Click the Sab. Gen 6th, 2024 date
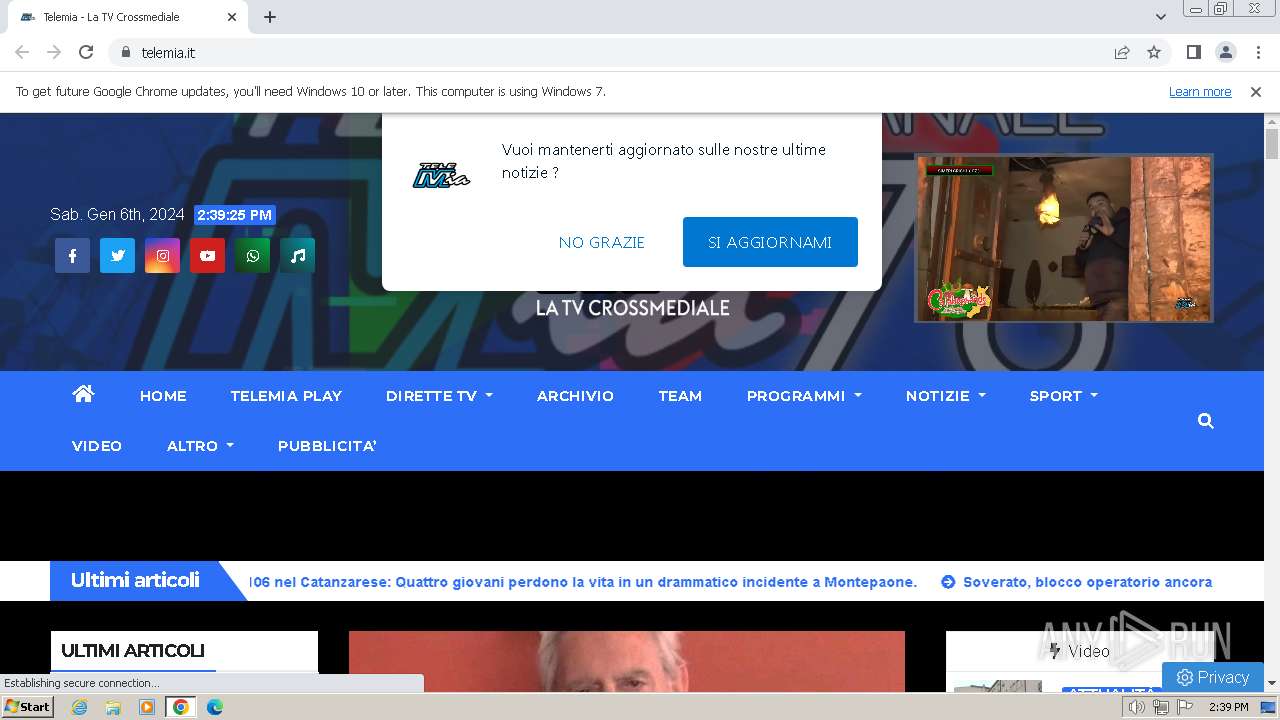The width and height of the screenshot is (1280, 720). 117,215
